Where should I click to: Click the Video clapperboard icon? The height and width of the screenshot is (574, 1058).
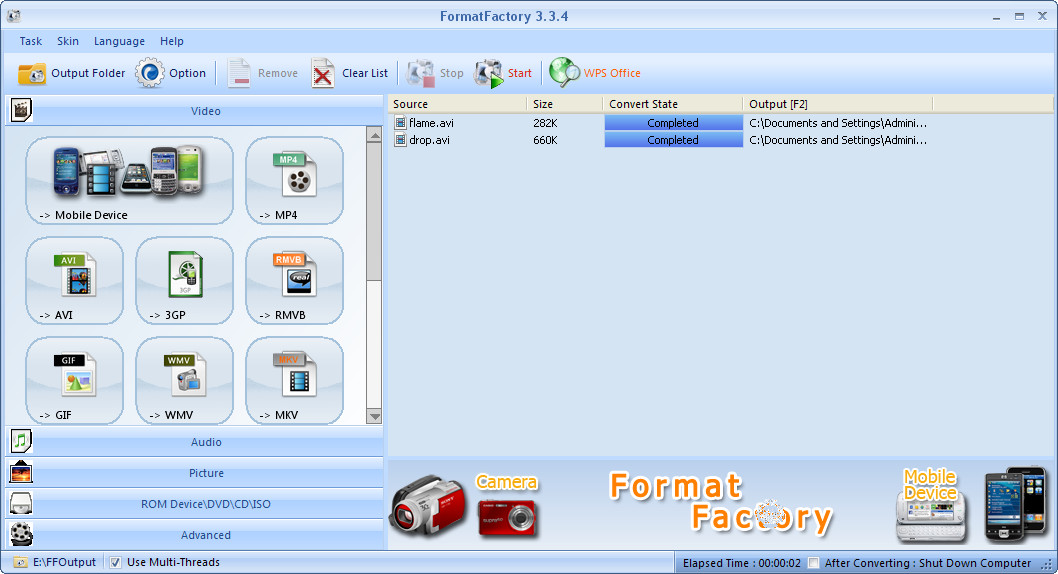pyautogui.click(x=21, y=110)
